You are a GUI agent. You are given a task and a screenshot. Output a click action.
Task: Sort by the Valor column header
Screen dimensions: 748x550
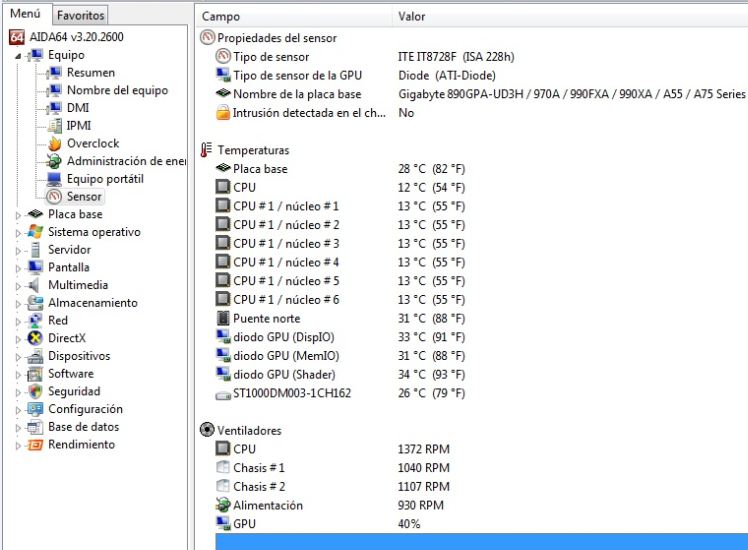[570, 16]
